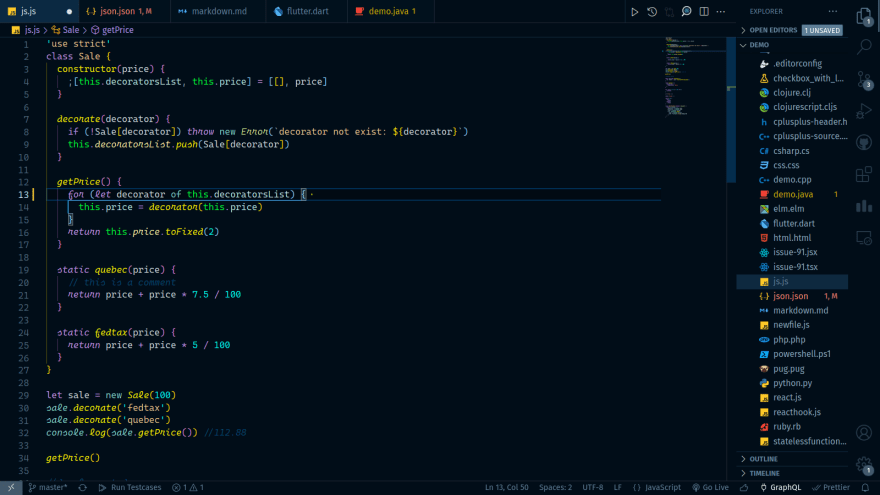Open the Run and Debug activity icon
880x495 pixels.
(864, 111)
